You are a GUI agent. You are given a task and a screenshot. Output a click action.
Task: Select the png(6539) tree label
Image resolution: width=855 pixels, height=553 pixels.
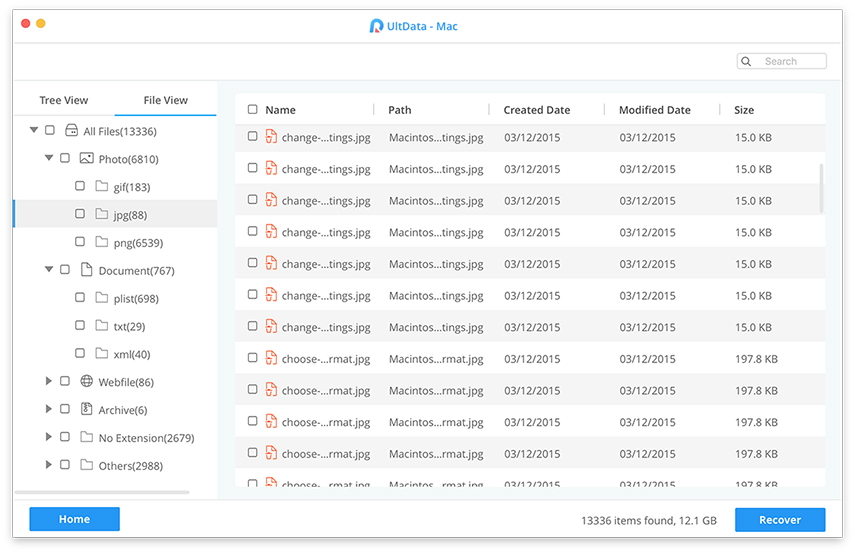(x=138, y=243)
